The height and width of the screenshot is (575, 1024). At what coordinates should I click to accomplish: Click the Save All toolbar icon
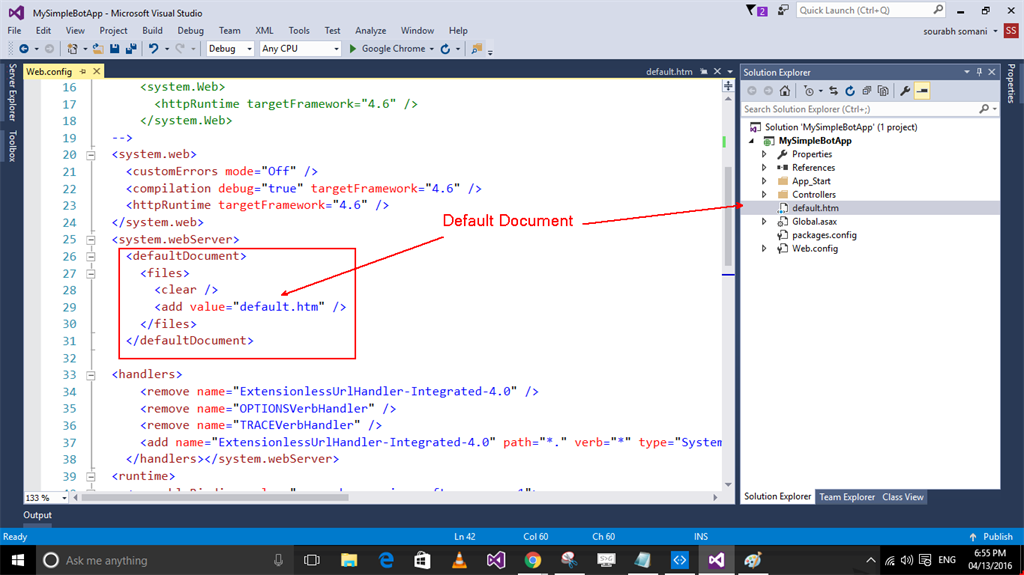tap(130, 48)
